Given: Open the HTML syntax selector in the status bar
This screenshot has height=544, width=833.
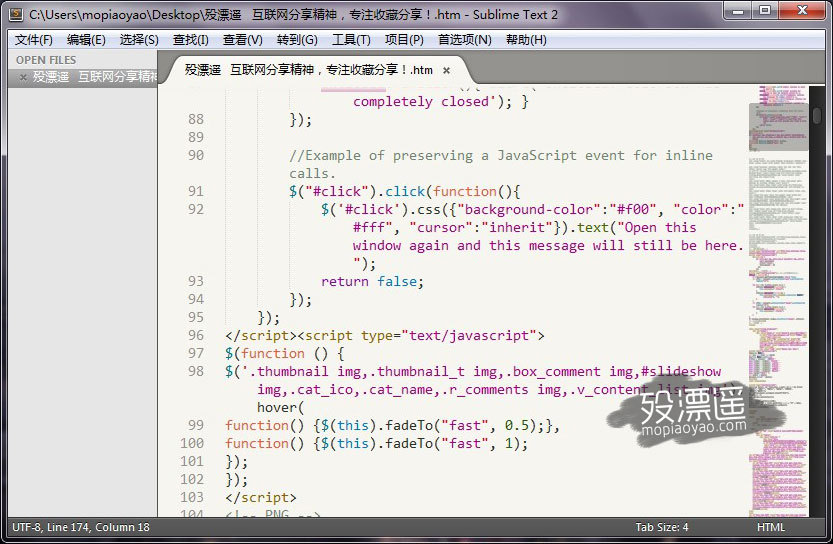Looking at the screenshot, I should coord(770,527).
